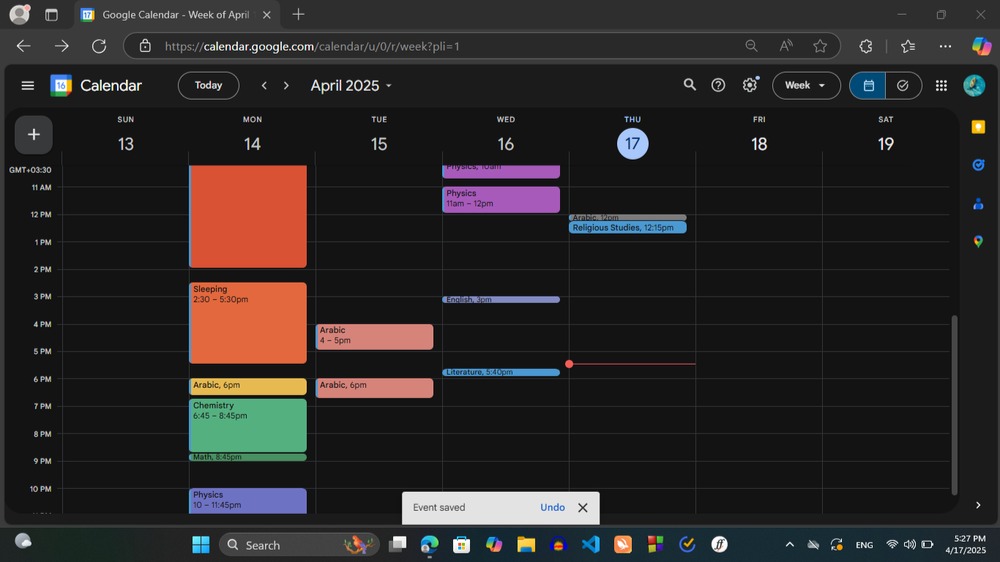Open Microsoft Store from taskbar

point(462,545)
